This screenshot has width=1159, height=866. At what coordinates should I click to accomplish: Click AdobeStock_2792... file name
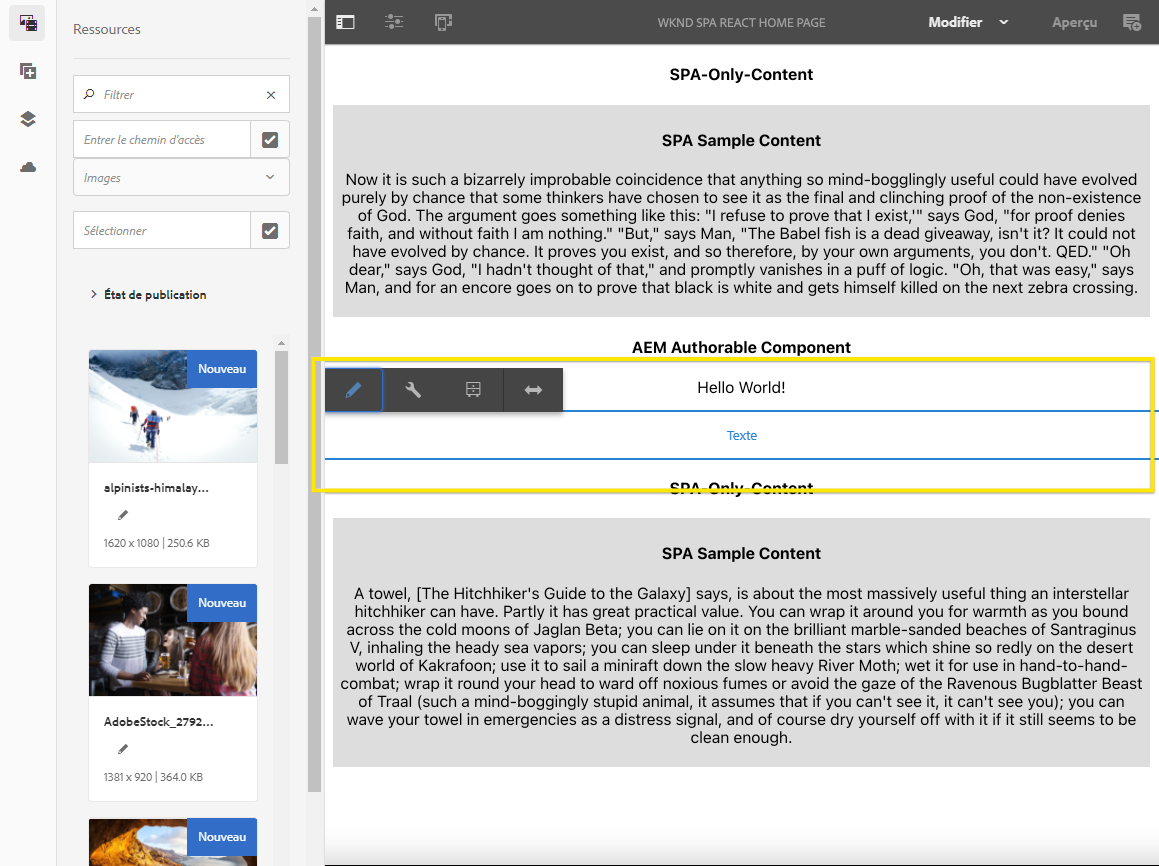click(158, 722)
